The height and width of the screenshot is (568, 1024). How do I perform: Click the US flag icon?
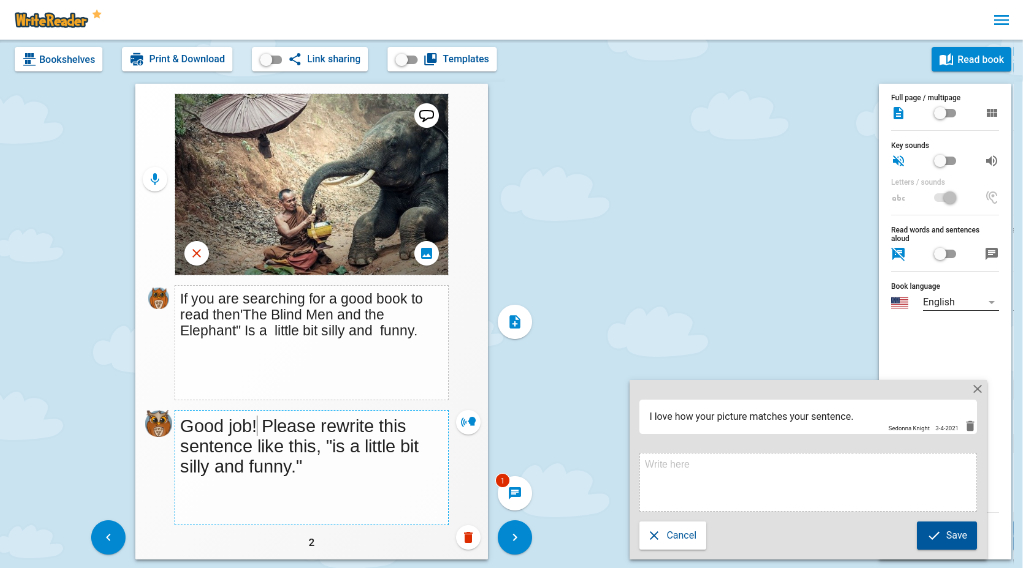tap(899, 303)
